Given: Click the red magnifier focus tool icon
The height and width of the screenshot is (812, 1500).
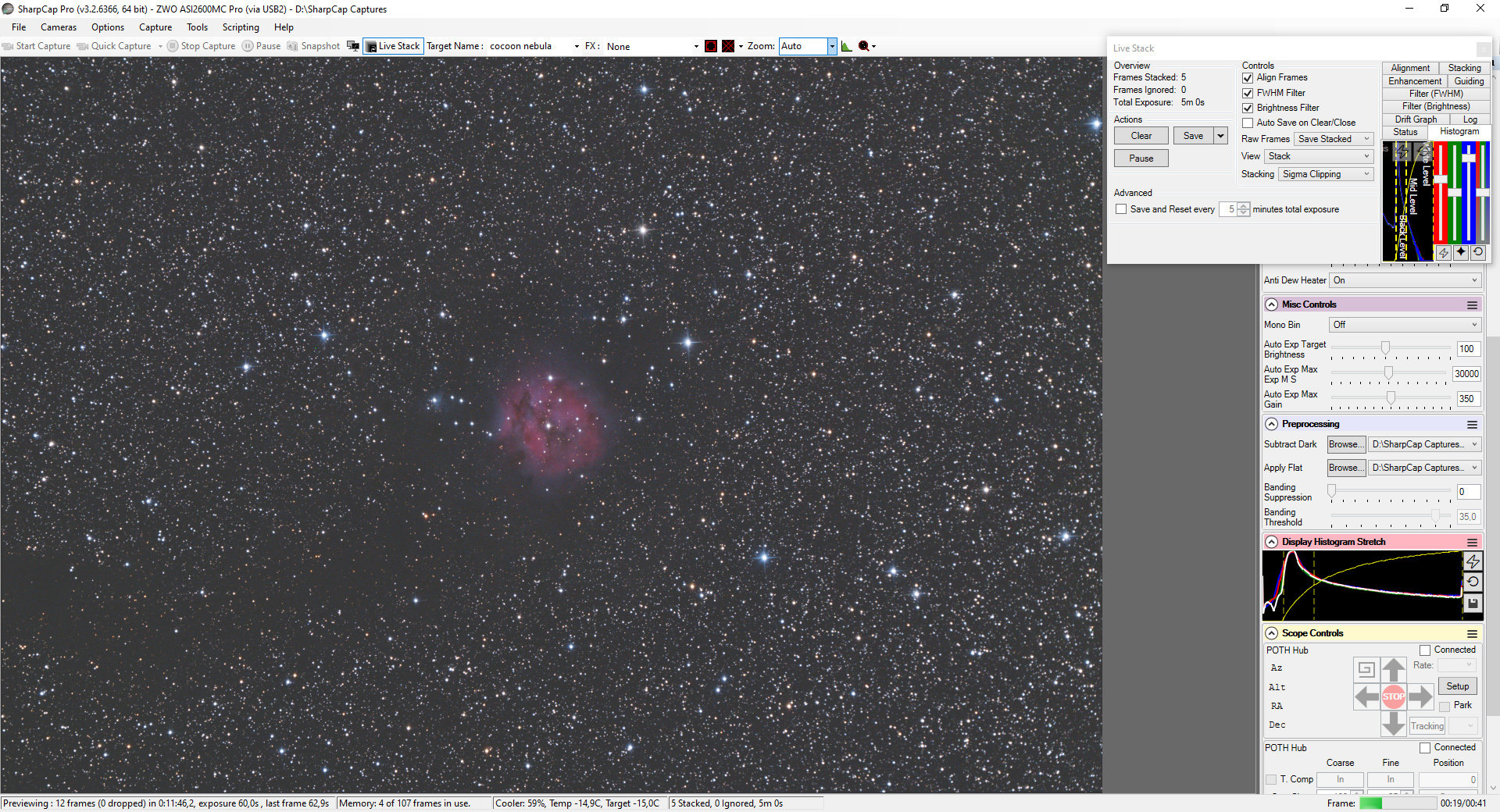Looking at the screenshot, I should point(863,46).
